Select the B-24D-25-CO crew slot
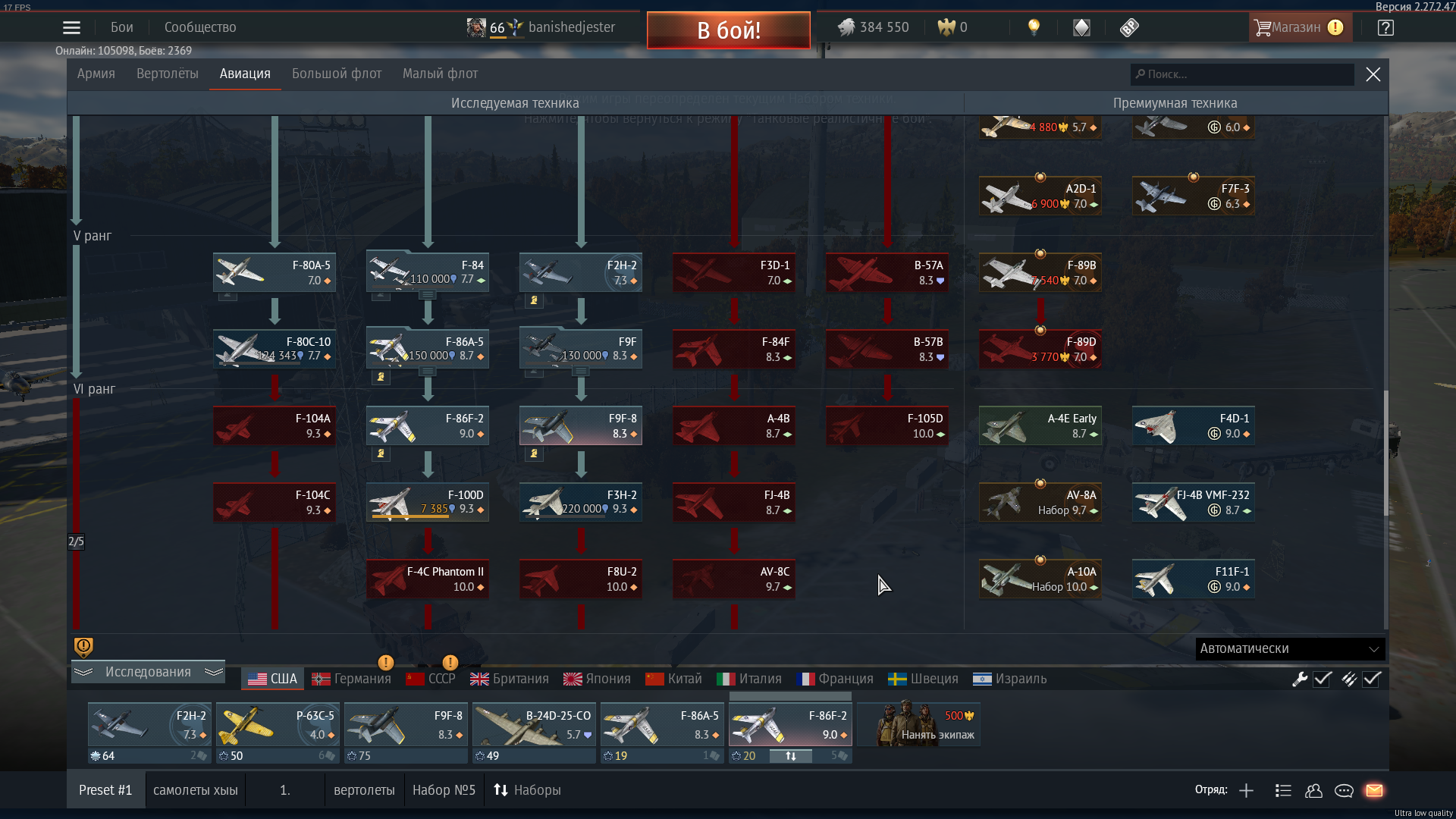Viewport: 1456px width, 819px height. pyautogui.click(x=534, y=725)
